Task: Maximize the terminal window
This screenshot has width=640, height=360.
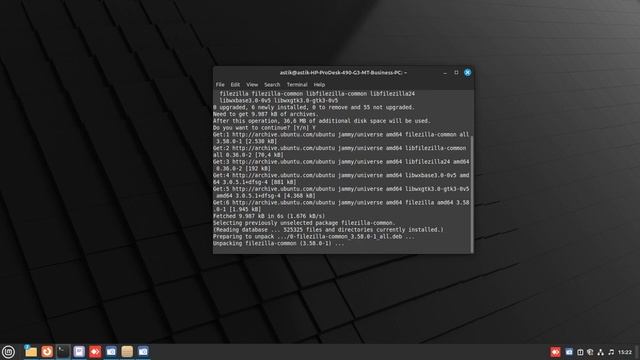Action: point(456,73)
